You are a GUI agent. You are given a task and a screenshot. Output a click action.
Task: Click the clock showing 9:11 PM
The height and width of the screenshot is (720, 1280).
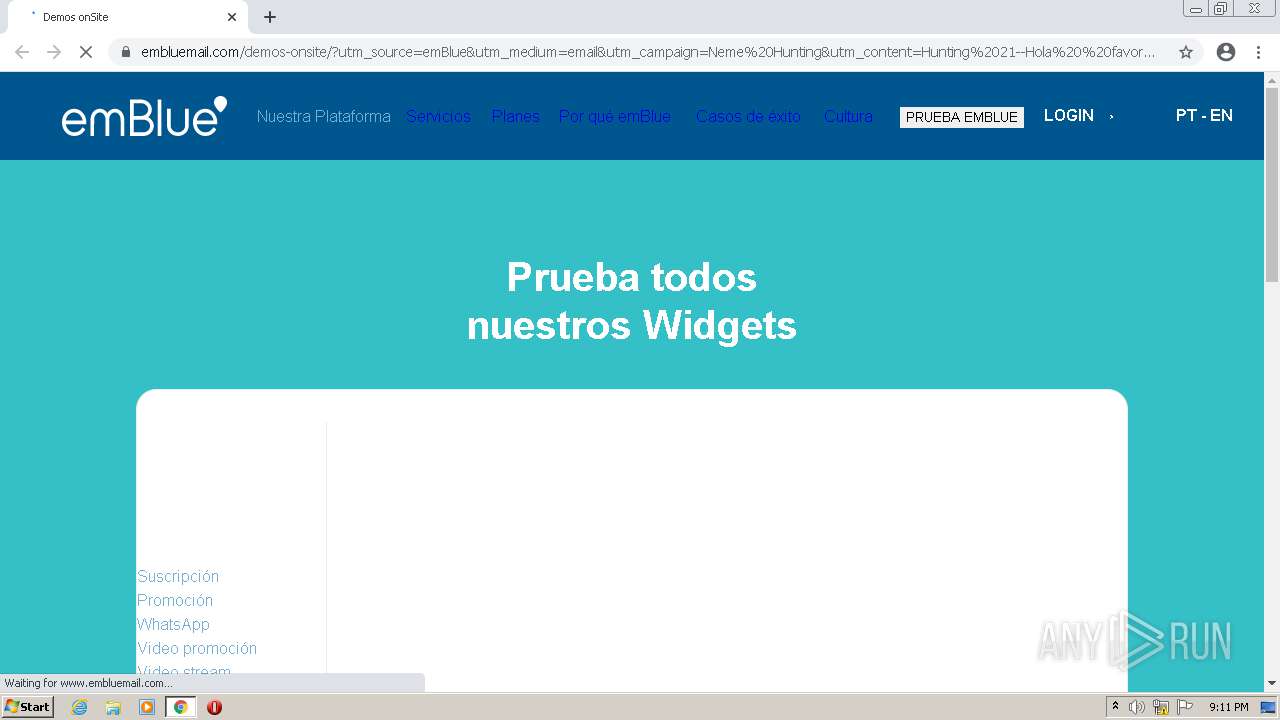(x=1229, y=707)
